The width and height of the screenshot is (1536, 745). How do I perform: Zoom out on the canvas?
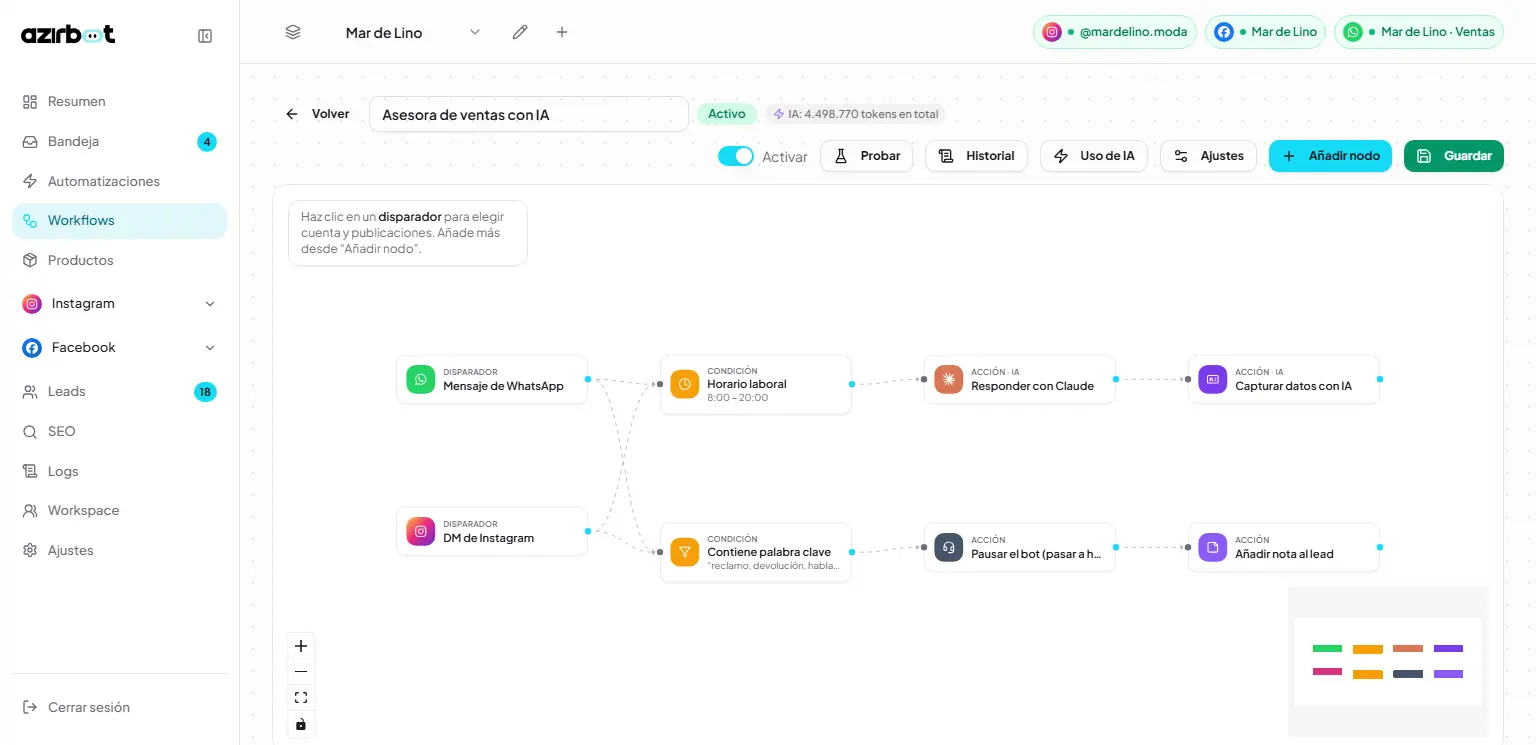[301, 672]
